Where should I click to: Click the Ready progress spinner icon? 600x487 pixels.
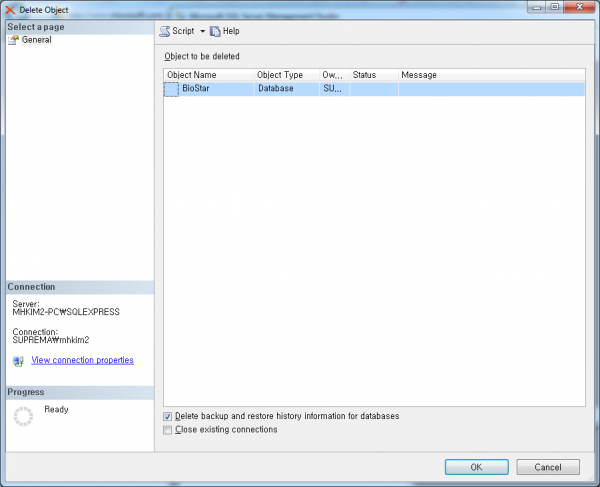point(23,417)
